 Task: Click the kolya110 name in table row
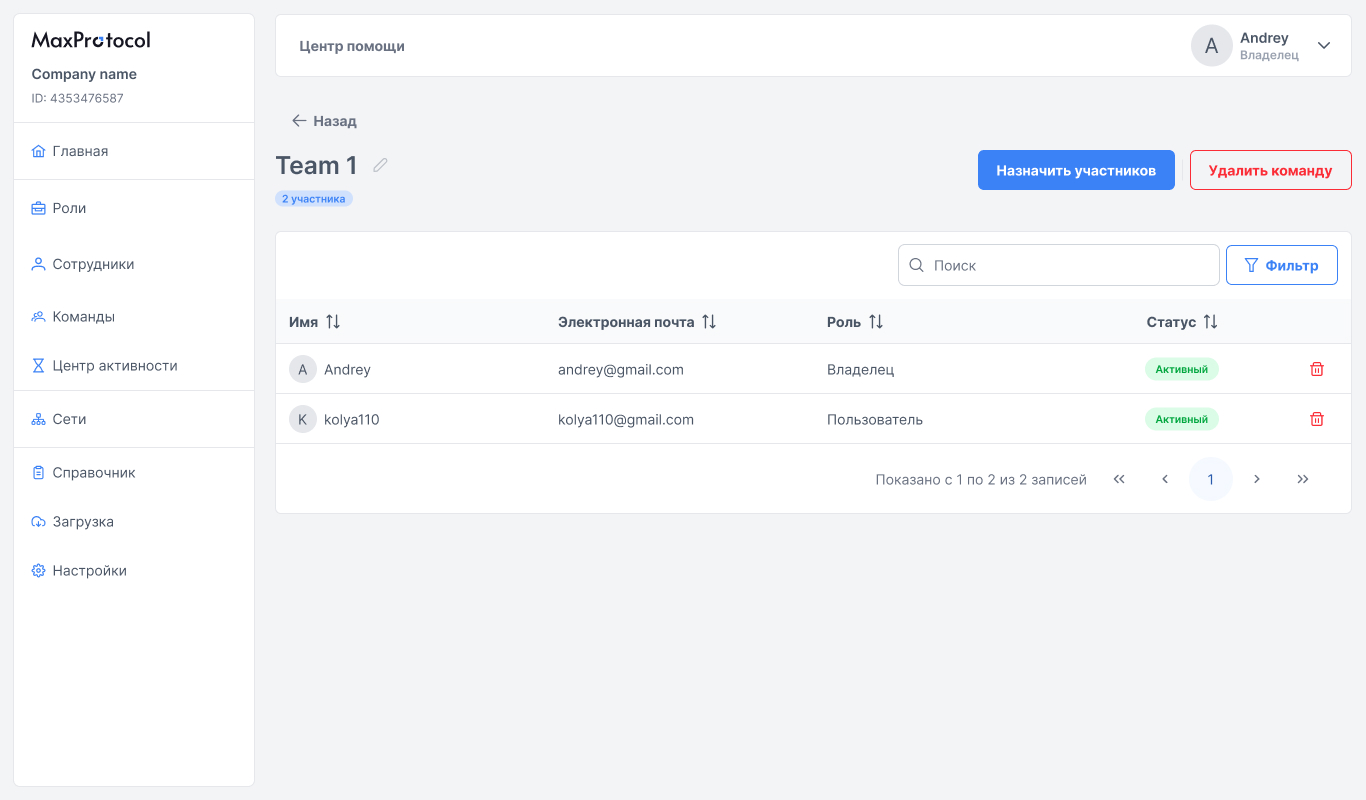tap(352, 419)
